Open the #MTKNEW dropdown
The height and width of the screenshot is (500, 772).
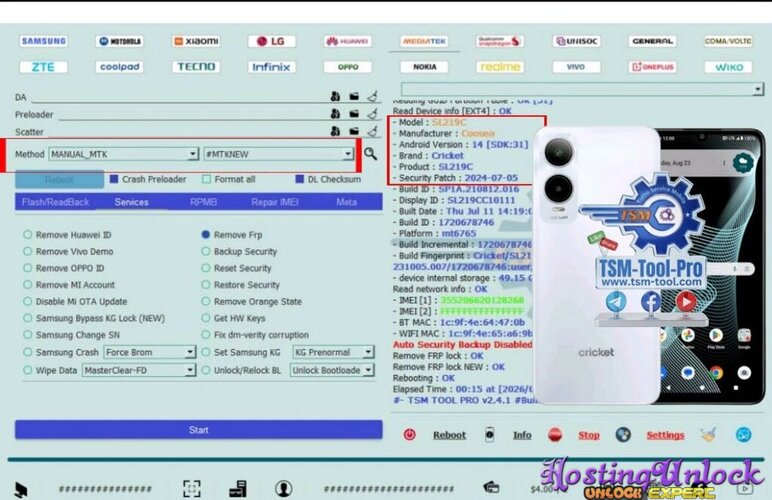pos(279,154)
